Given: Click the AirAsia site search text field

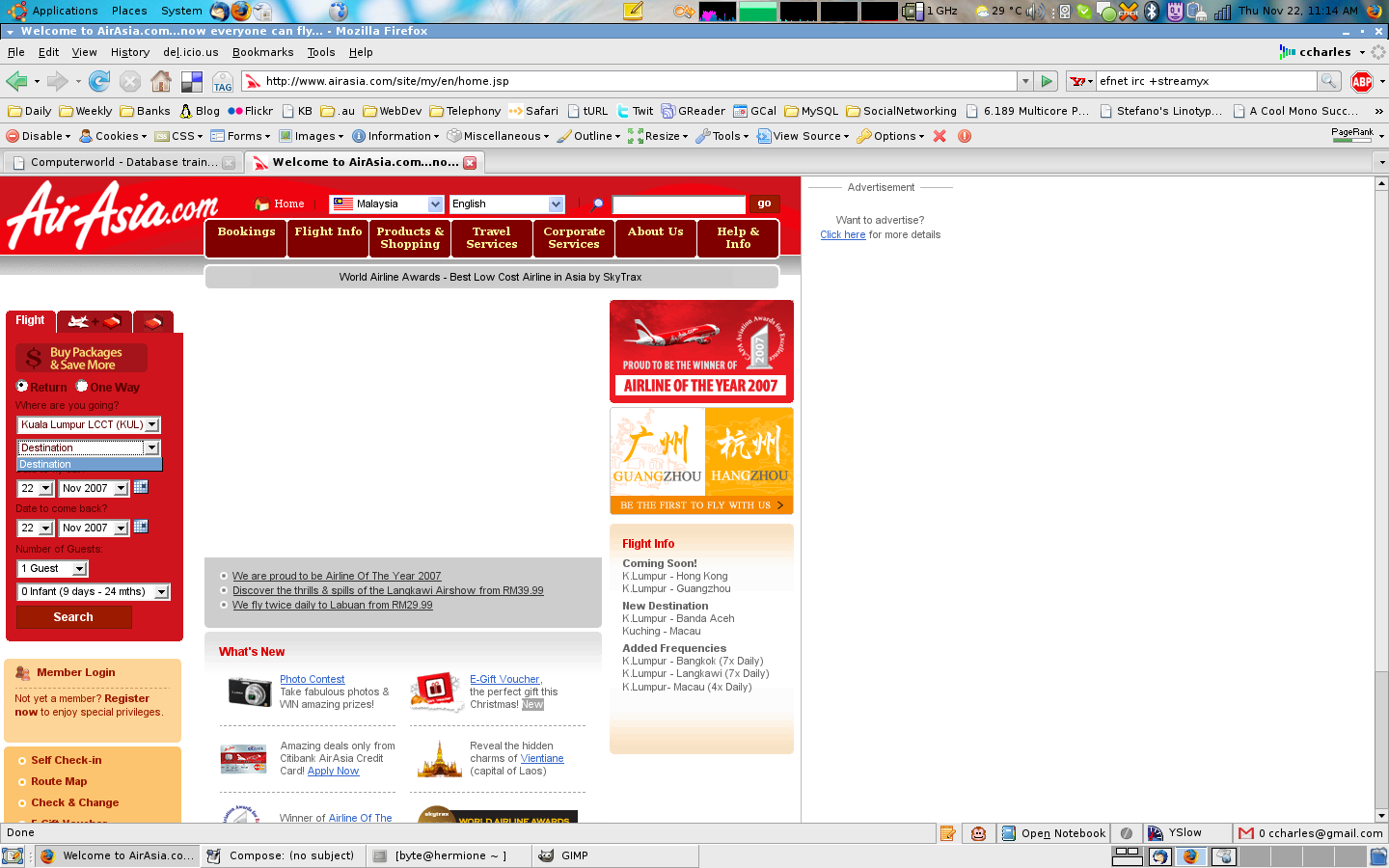Looking at the screenshot, I should [679, 204].
